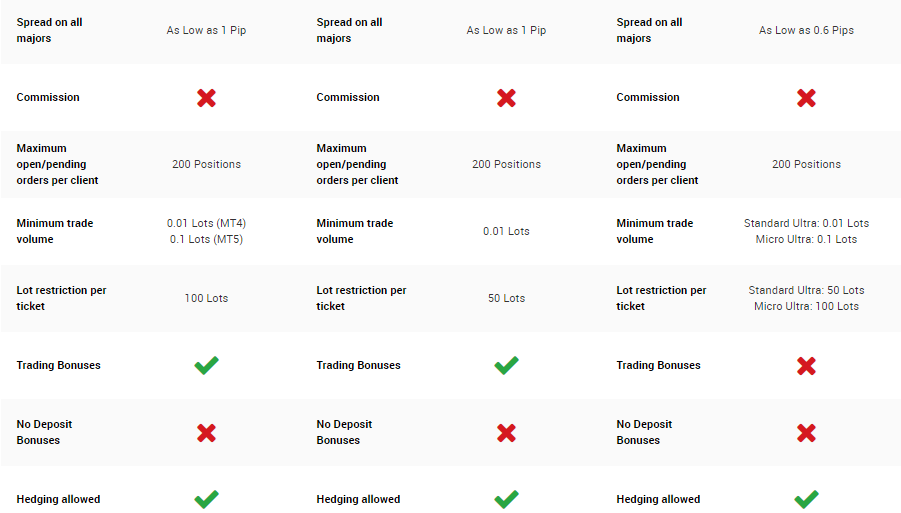Click the red X for No Deposit Bonuses in the middle column
Screen dimensions: 901x513
[x=506, y=433]
